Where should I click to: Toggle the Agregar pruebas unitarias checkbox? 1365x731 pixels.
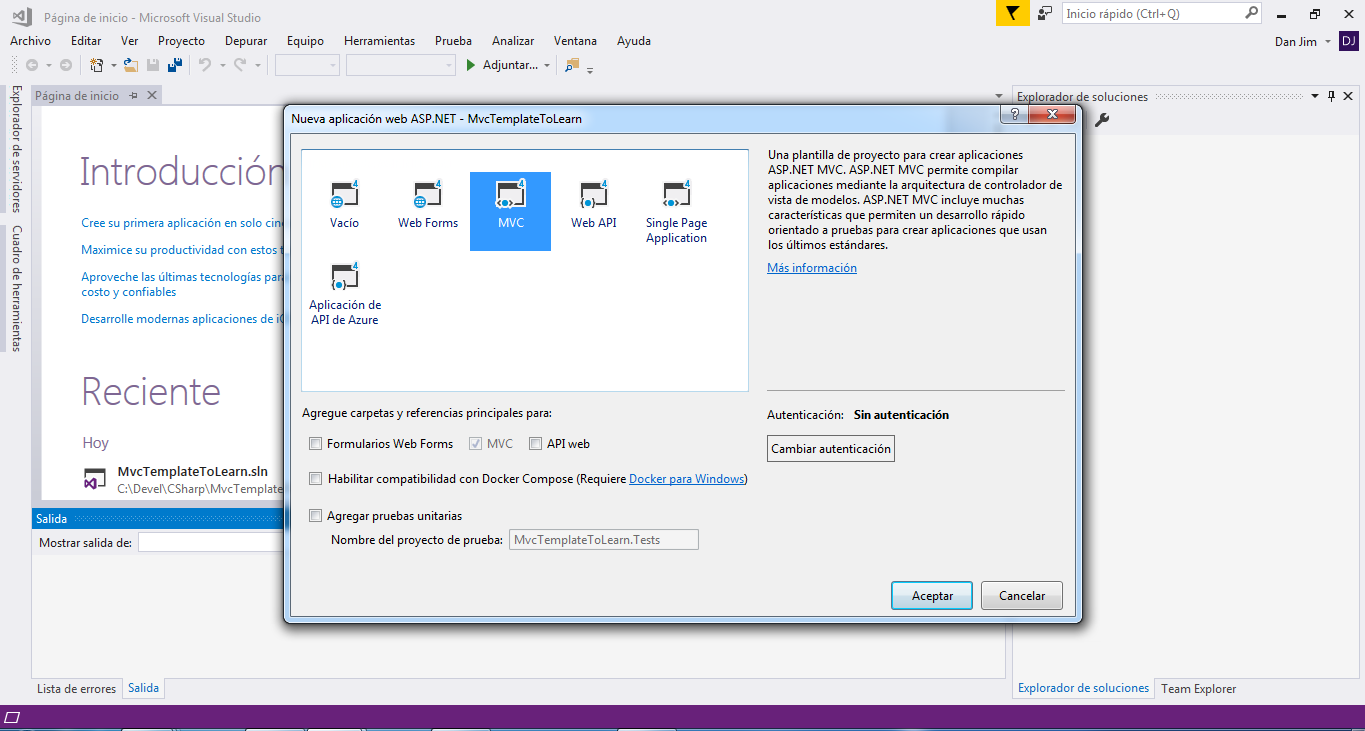pyautogui.click(x=316, y=516)
